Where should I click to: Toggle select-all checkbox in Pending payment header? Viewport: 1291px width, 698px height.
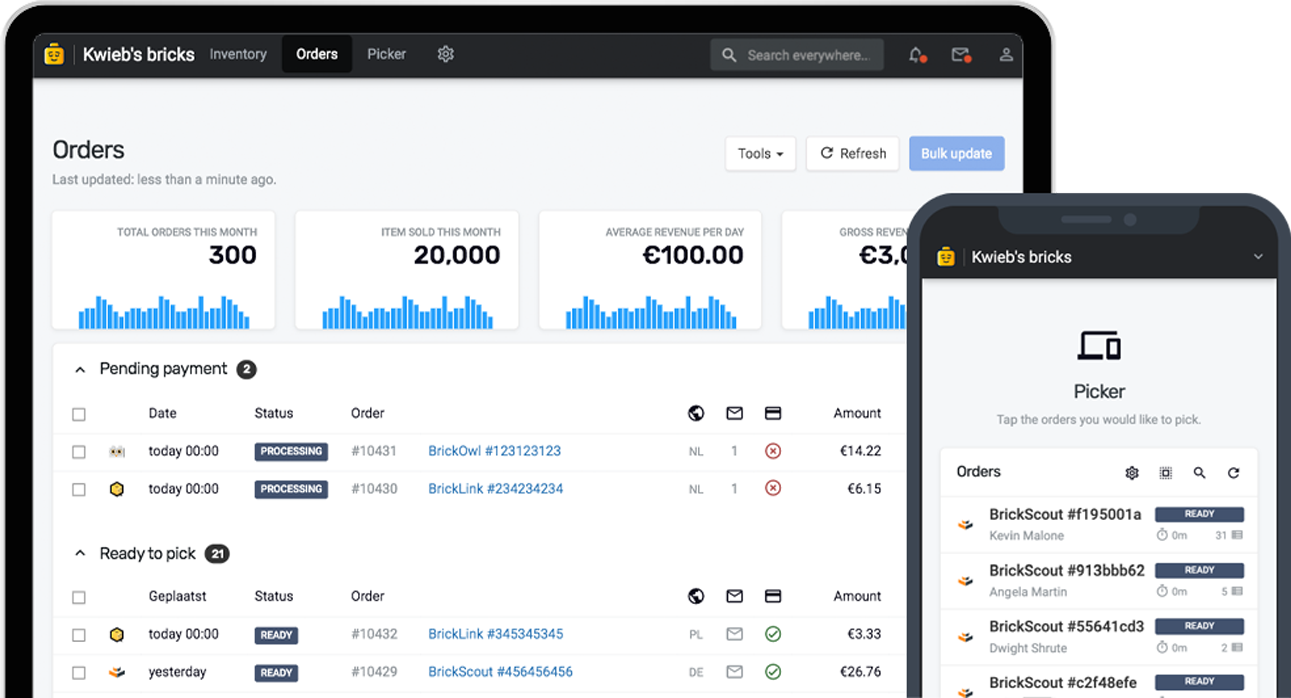pyautogui.click(x=79, y=414)
